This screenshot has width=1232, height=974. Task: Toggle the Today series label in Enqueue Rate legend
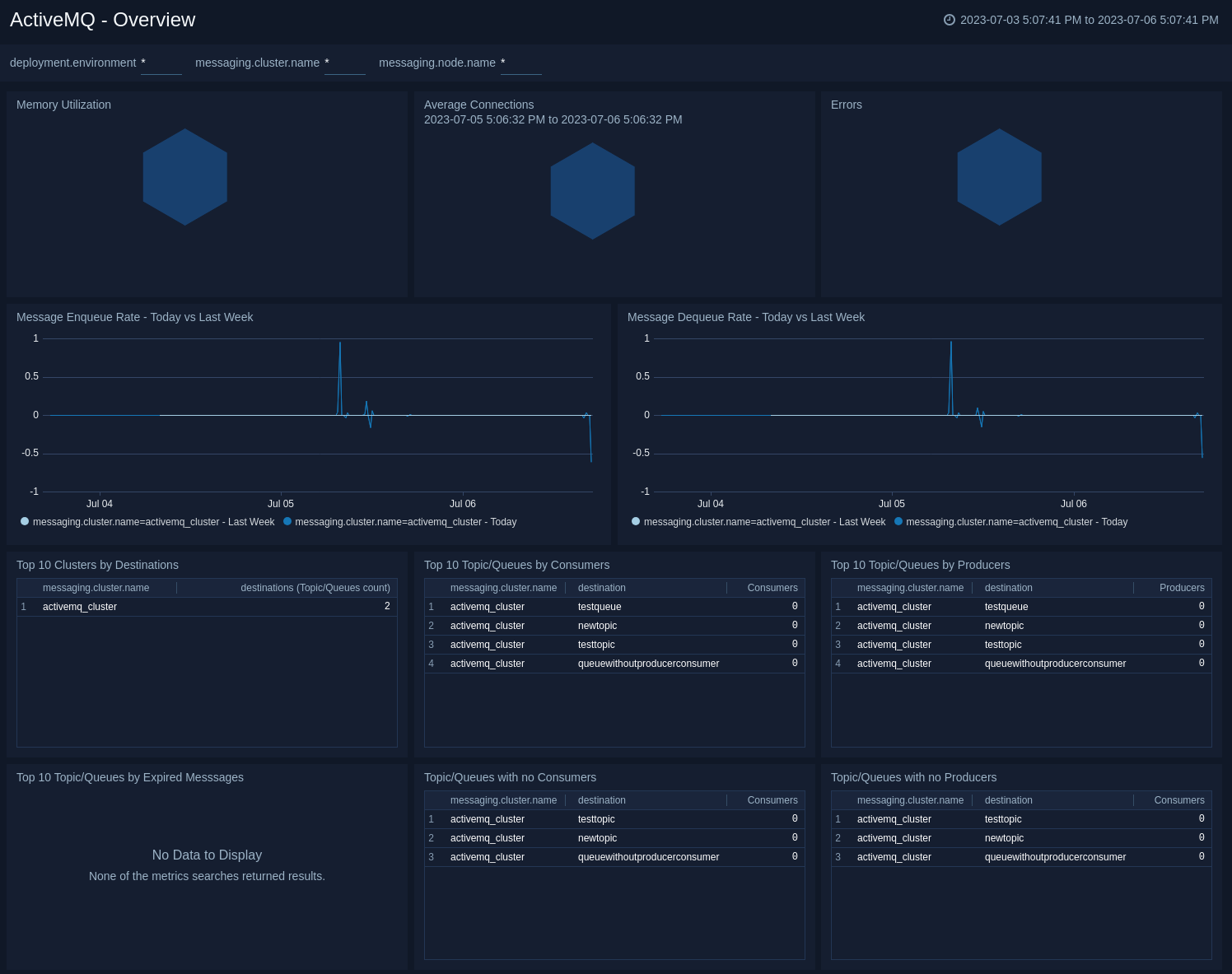tap(406, 522)
